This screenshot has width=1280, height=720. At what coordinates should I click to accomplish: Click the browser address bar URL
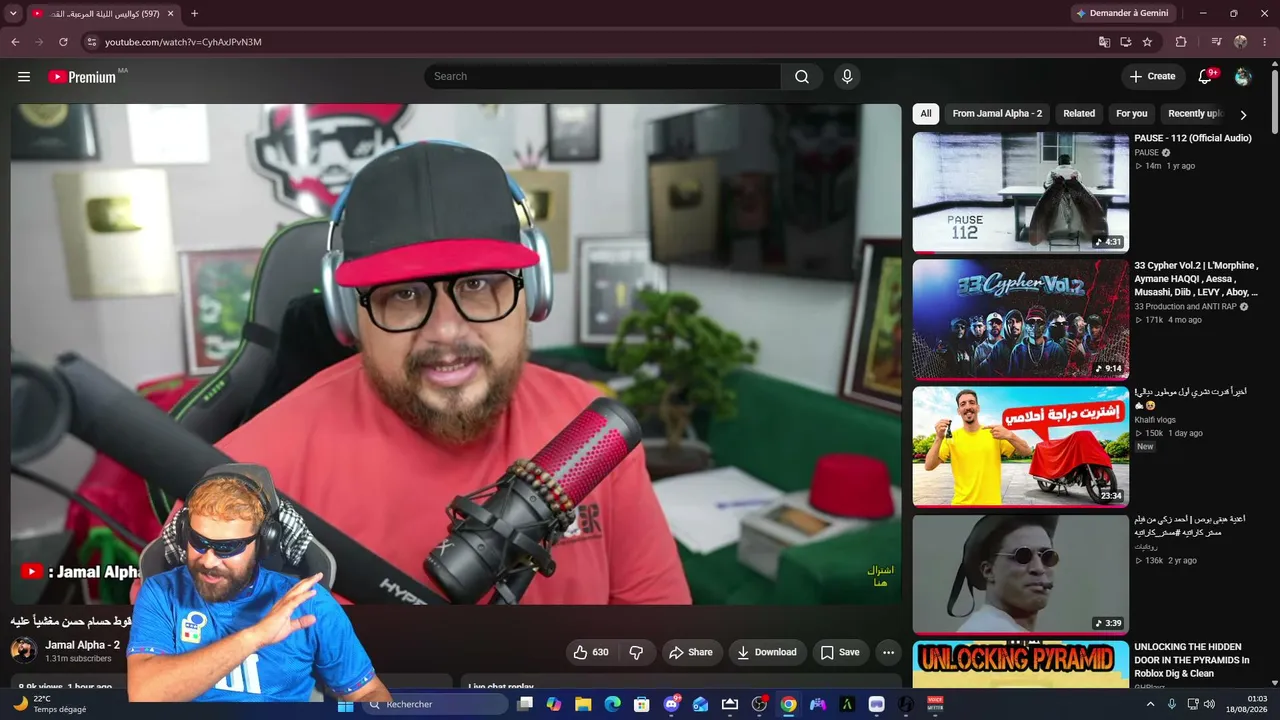183,42
